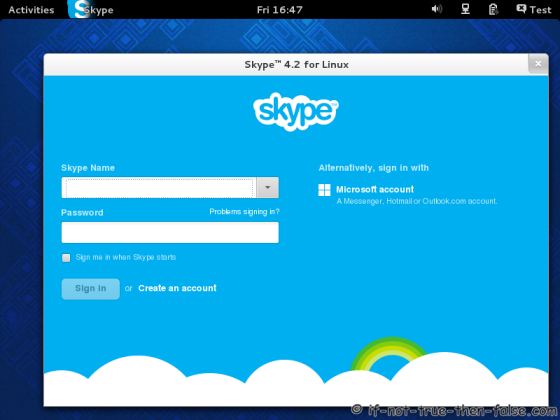The width and height of the screenshot is (560, 420).
Task: Click the 'Password' label
Action: coord(82,212)
